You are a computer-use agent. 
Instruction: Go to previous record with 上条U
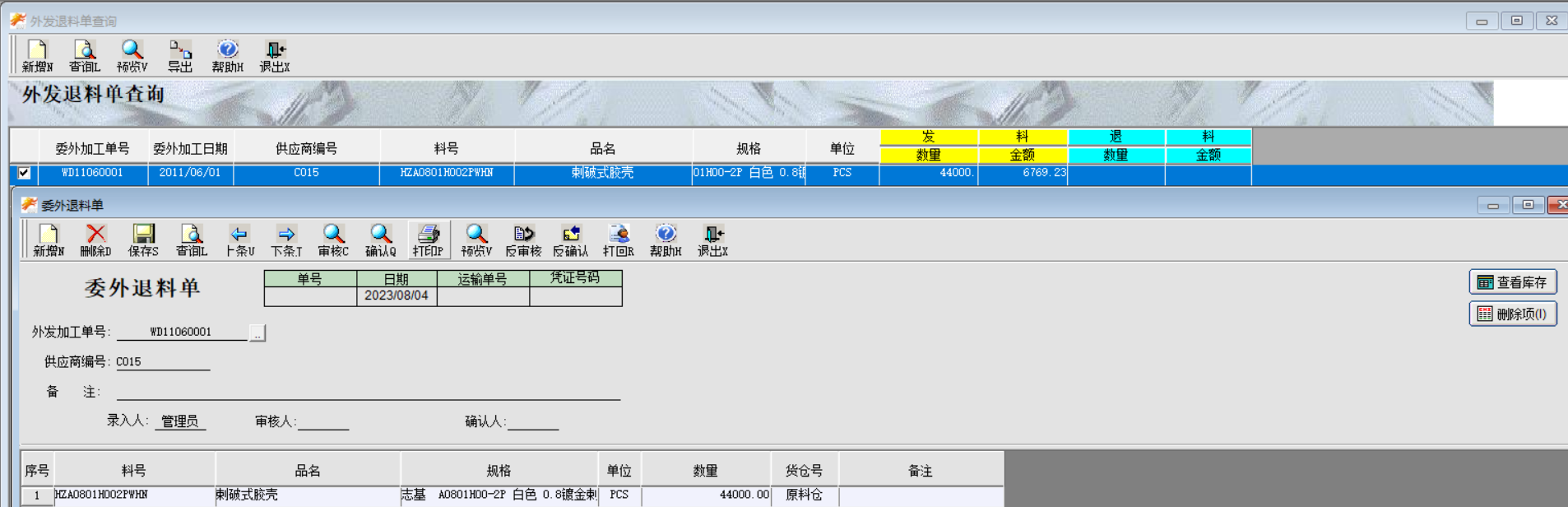pyautogui.click(x=239, y=240)
